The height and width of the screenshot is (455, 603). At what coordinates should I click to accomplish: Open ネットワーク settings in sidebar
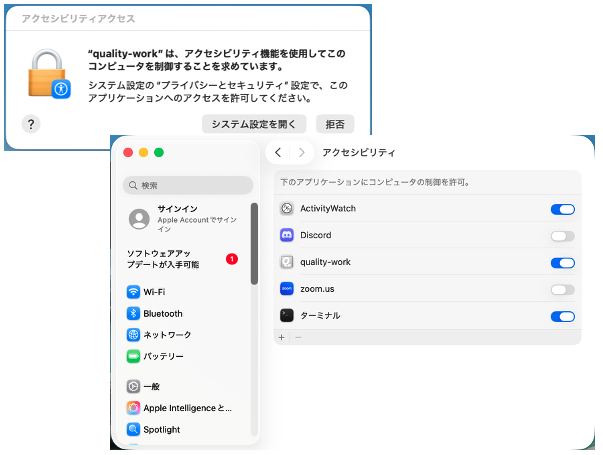coord(166,335)
